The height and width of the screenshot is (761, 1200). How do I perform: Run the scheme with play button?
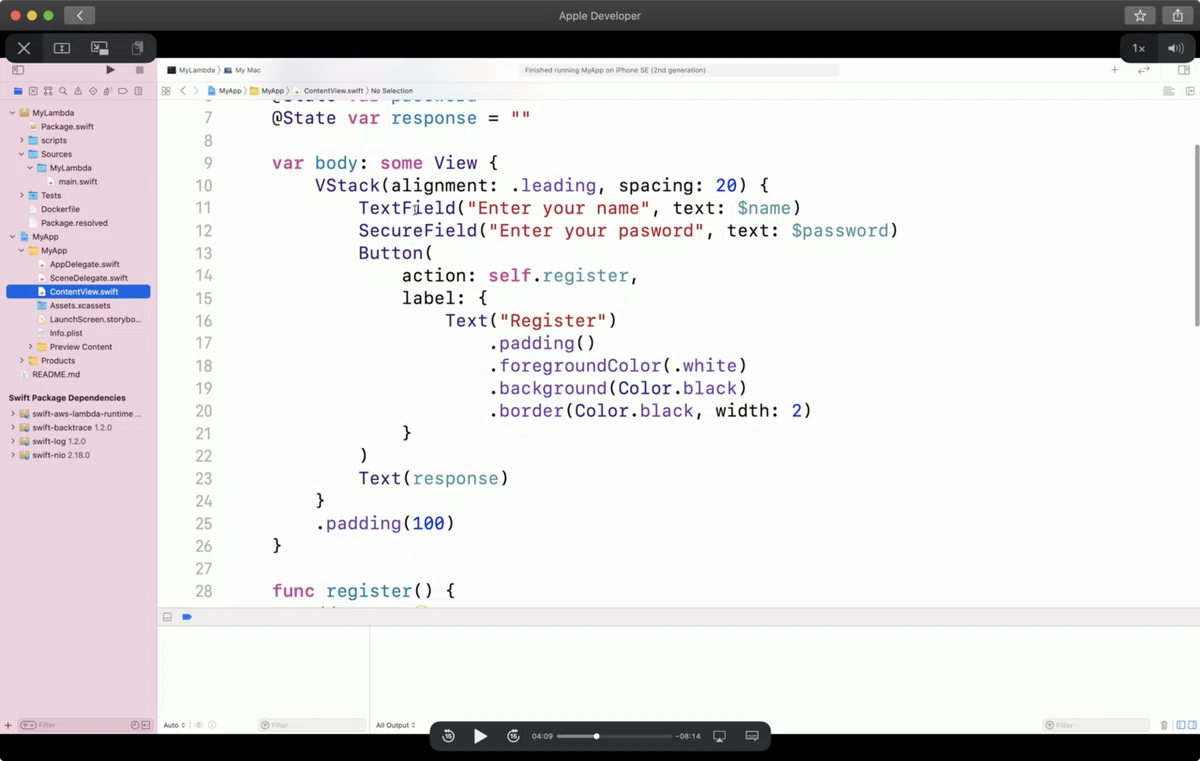point(110,70)
